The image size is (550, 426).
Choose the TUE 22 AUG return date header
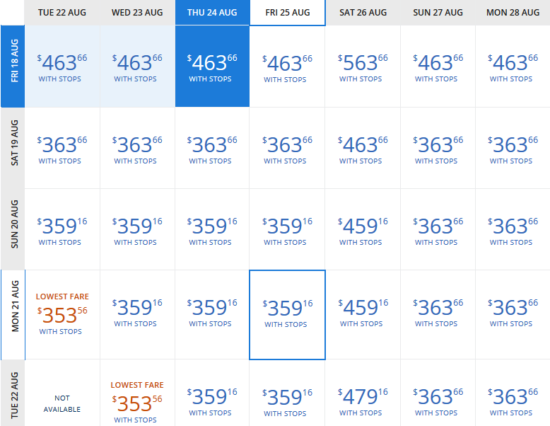click(62, 13)
